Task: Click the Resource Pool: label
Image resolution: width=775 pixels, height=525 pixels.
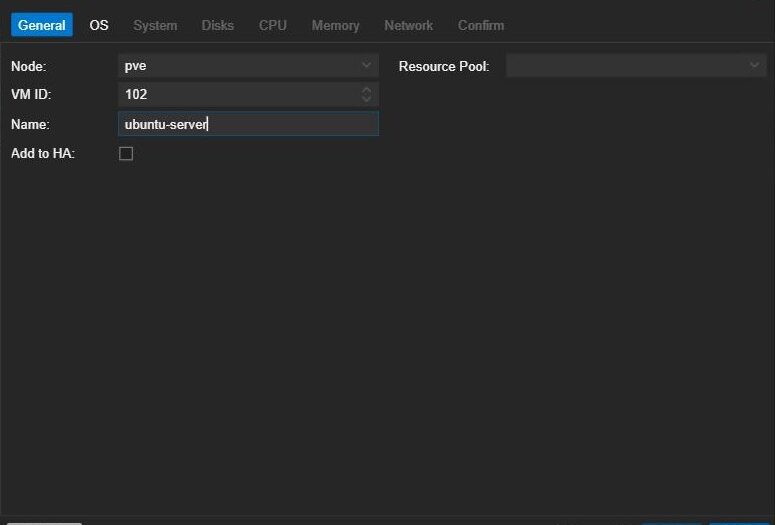Action: click(444, 66)
